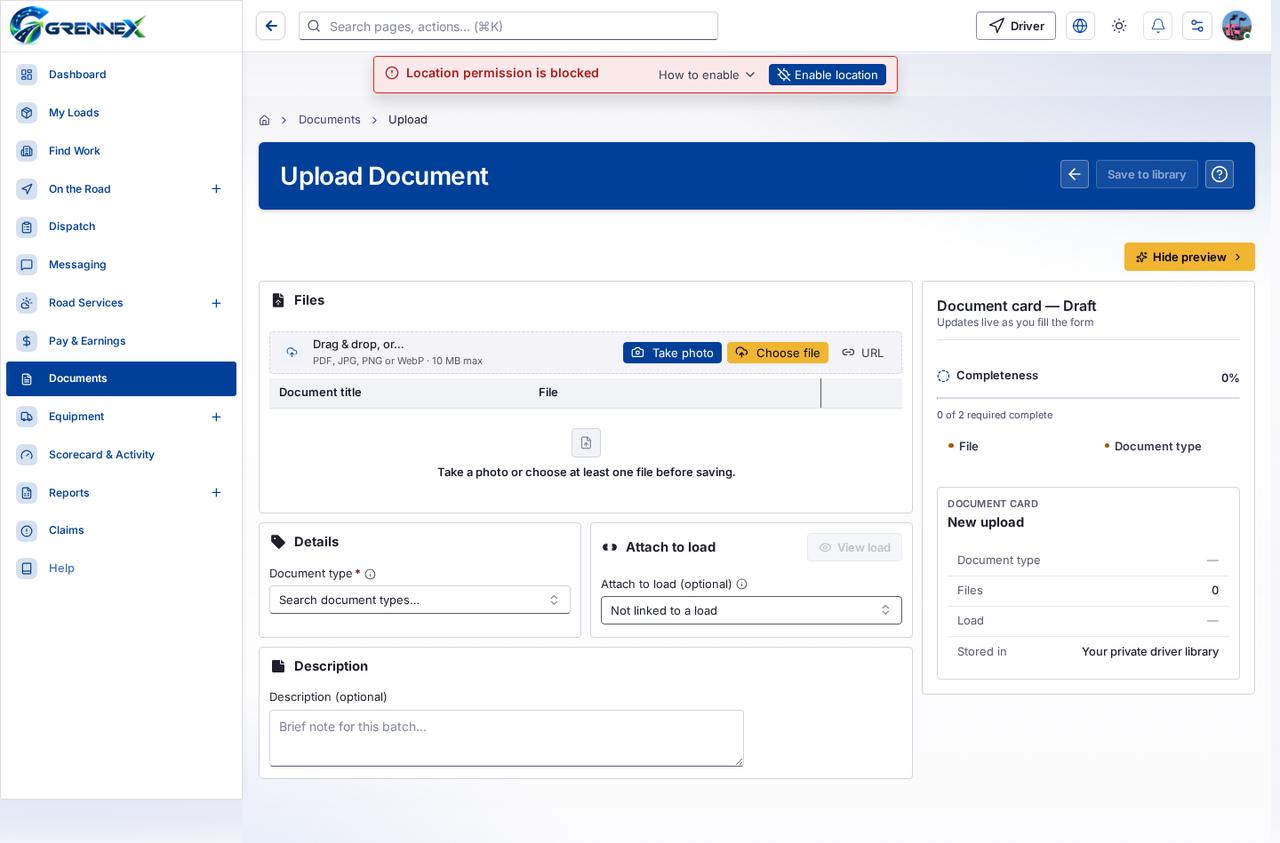Click into the Description text area
1280x843 pixels.
coord(506,738)
